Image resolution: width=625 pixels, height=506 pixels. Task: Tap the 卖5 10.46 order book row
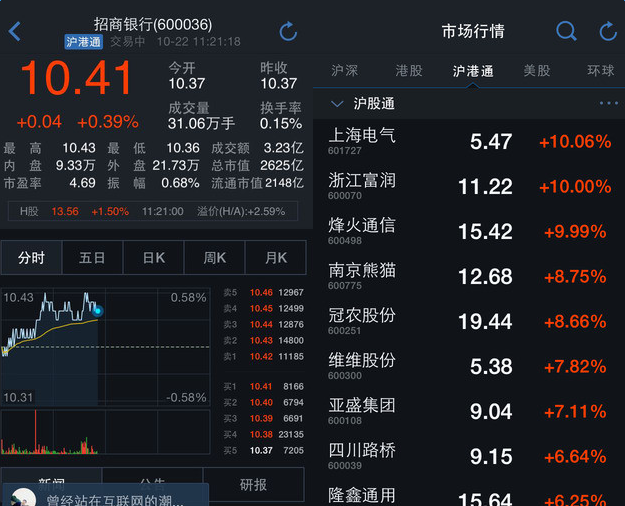pos(263,292)
